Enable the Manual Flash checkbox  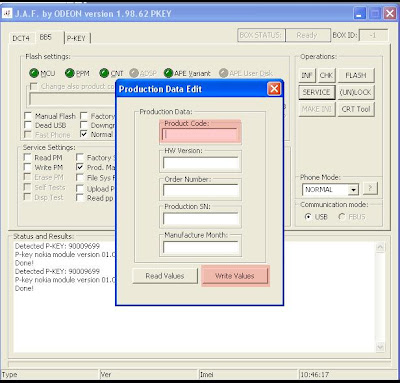(28, 116)
